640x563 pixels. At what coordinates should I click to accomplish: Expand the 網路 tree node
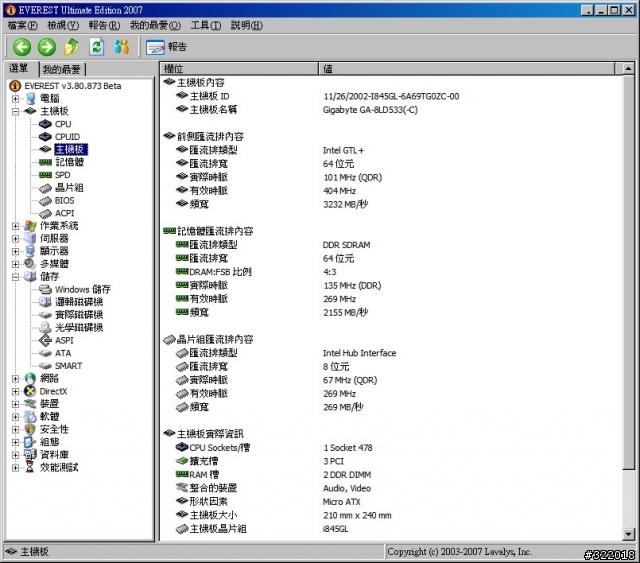16,378
